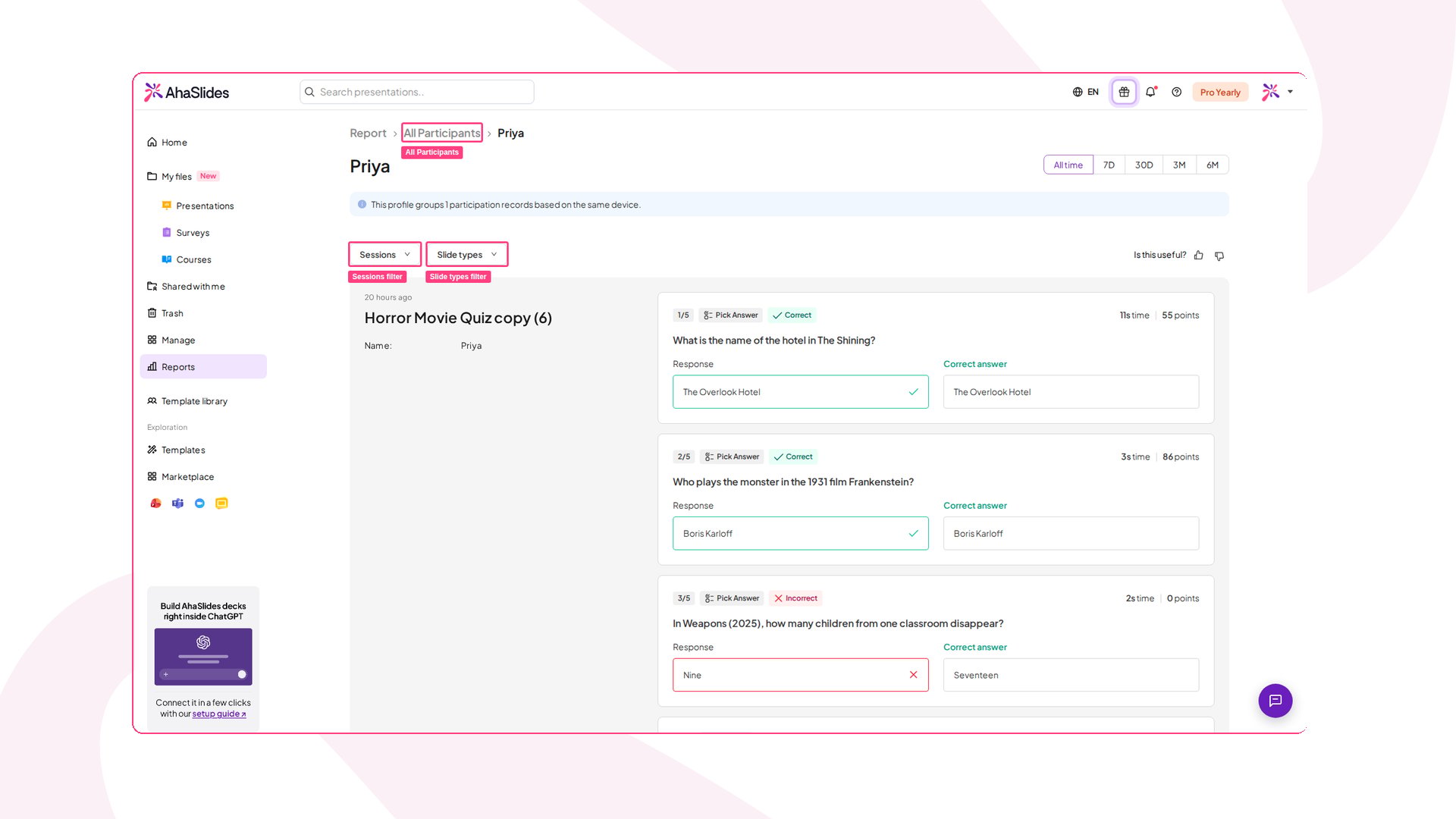Open the PowerPoint integration icon
Image resolution: width=1456 pixels, height=819 pixels.
(155, 504)
